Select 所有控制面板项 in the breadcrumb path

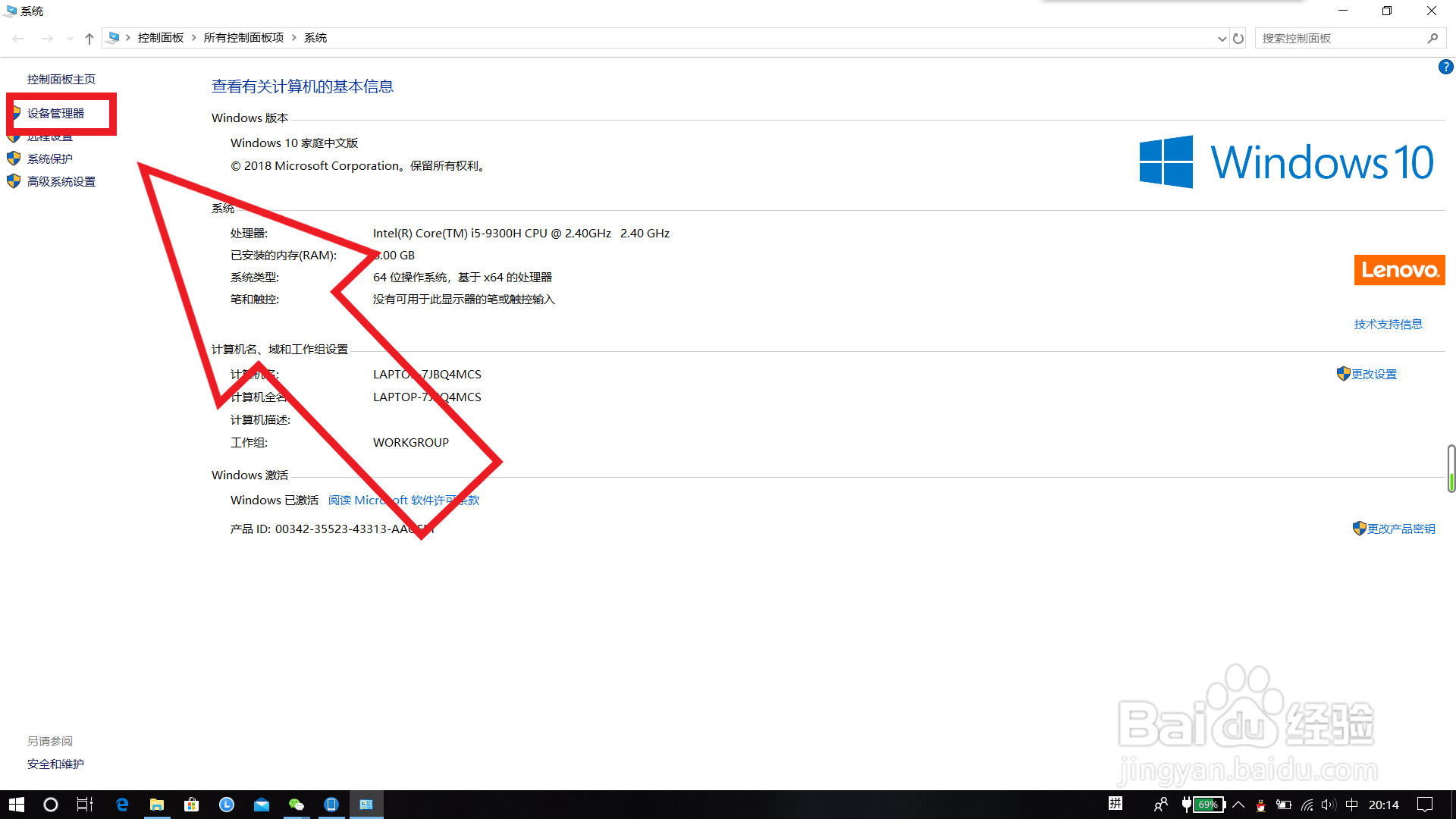tap(243, 38)
